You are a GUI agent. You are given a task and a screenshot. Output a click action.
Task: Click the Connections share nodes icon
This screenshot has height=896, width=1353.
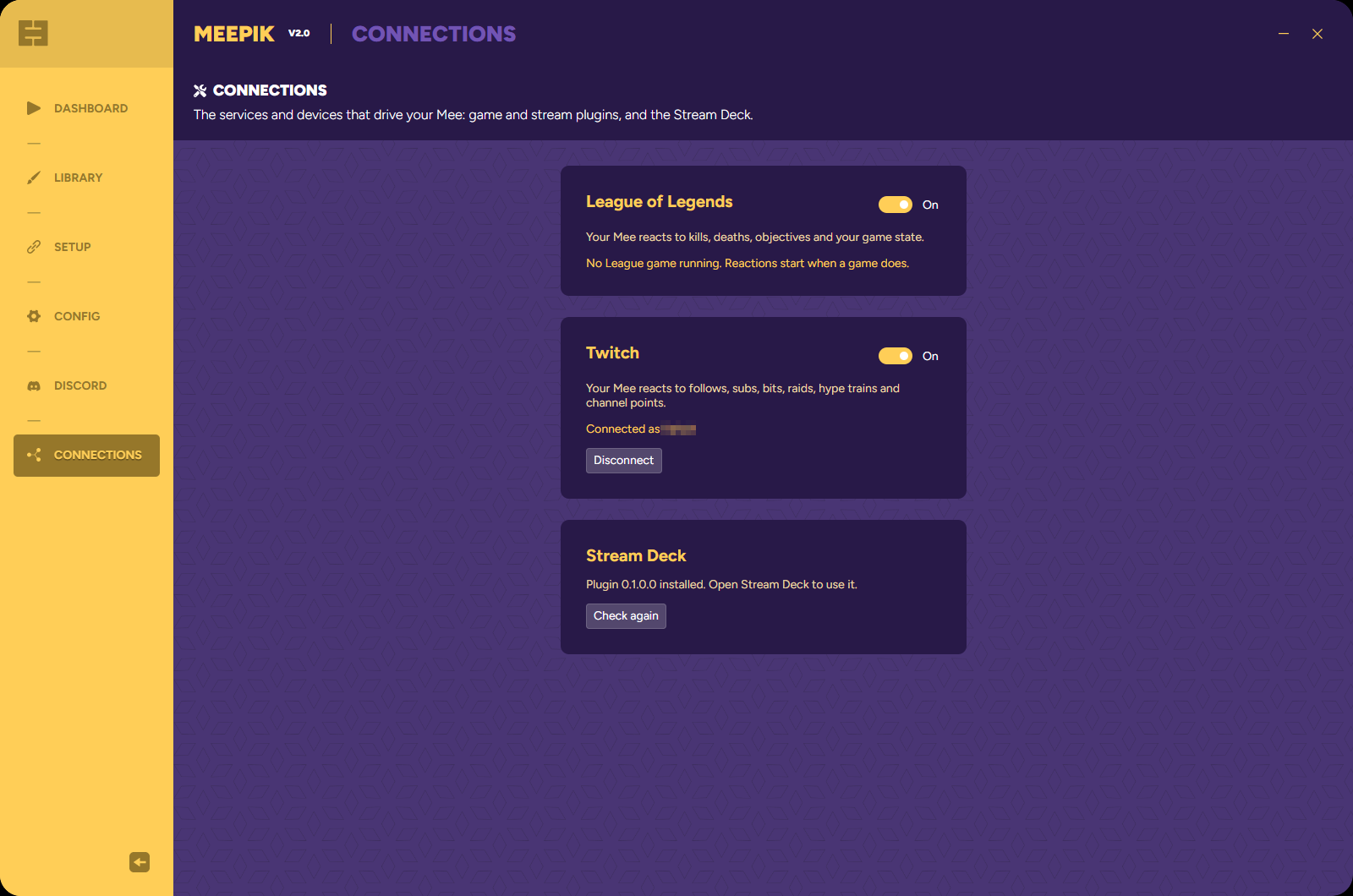[x=34, y=455]
